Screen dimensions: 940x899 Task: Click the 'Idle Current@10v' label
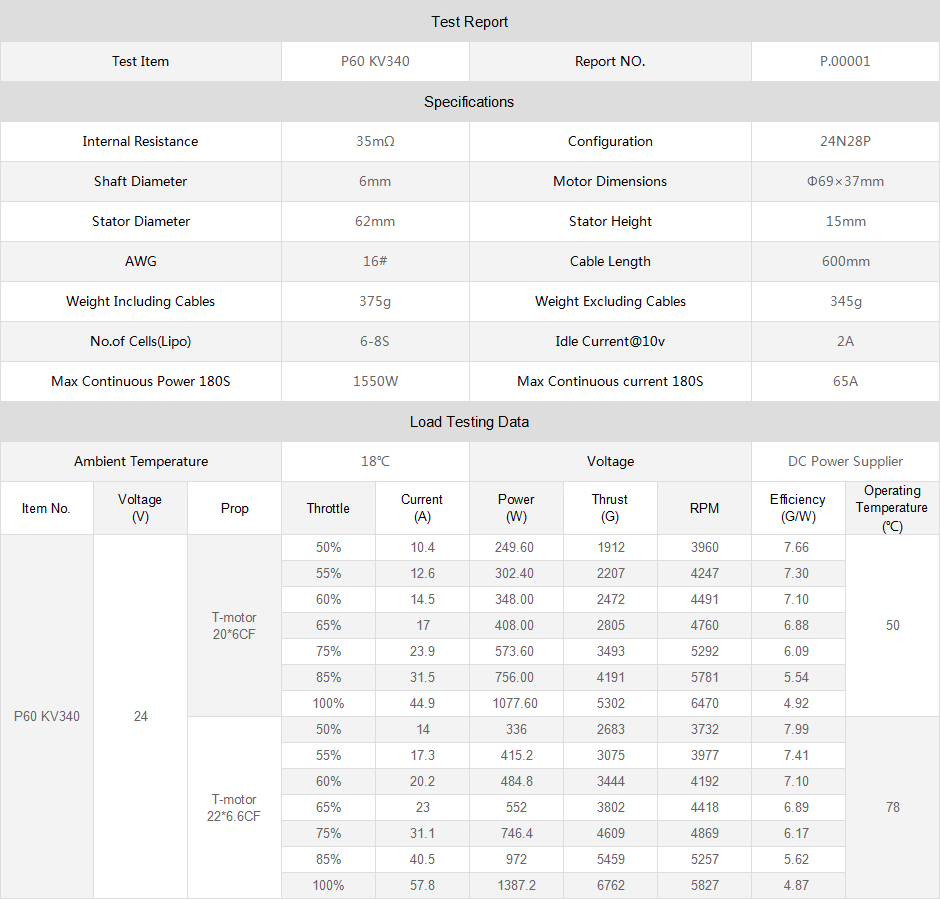610,341
